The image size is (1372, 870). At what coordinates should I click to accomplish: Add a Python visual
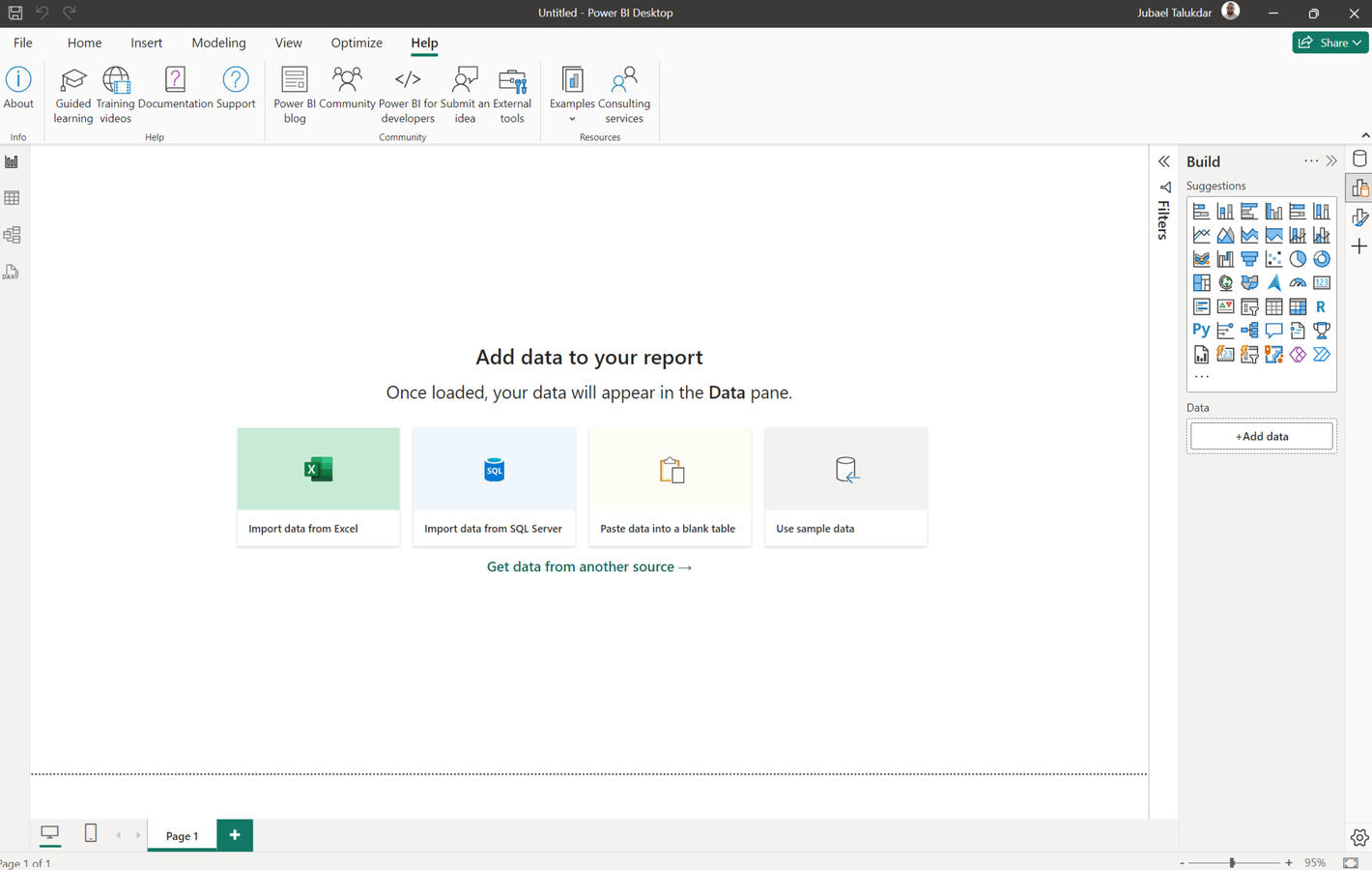click(x=1201, y=330)
